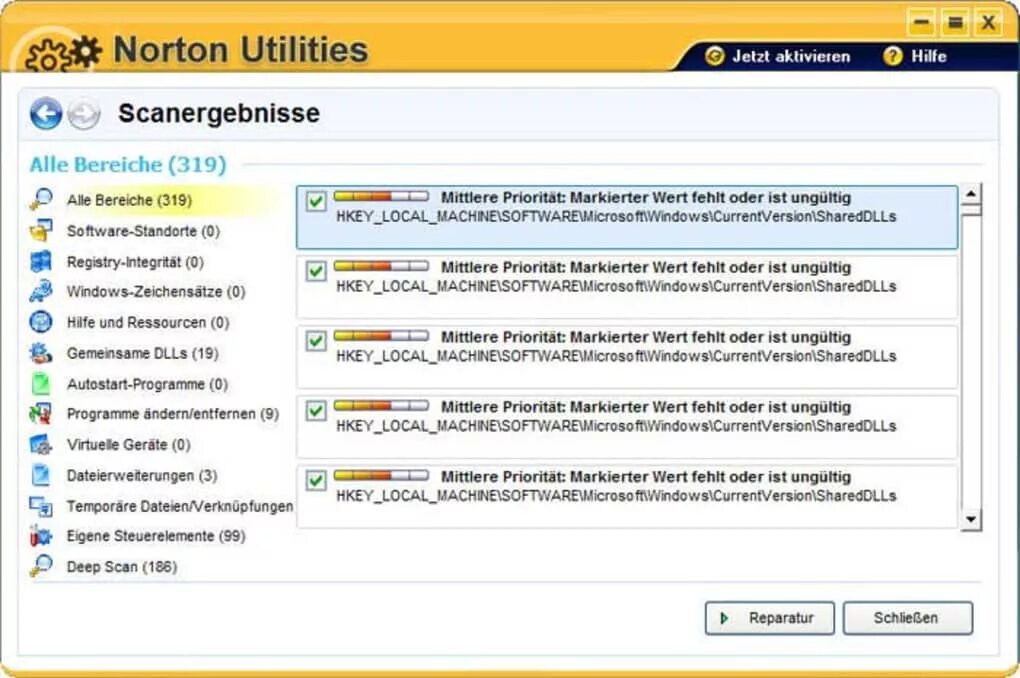The width and height of the screenshot is (1020, 678).
Task: Maximize the Norton Utilities window
Action: [x=955, y=23]
